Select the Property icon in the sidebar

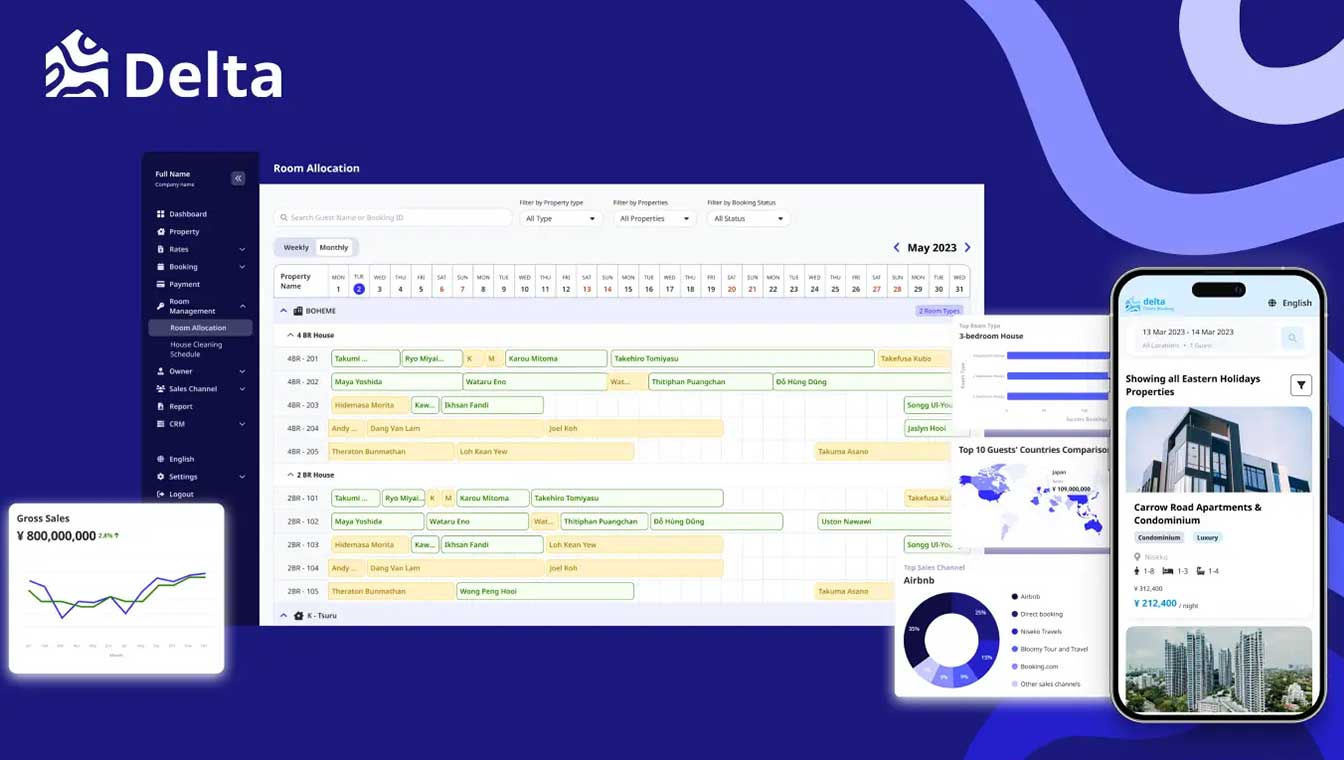click(x=160, y=232)
